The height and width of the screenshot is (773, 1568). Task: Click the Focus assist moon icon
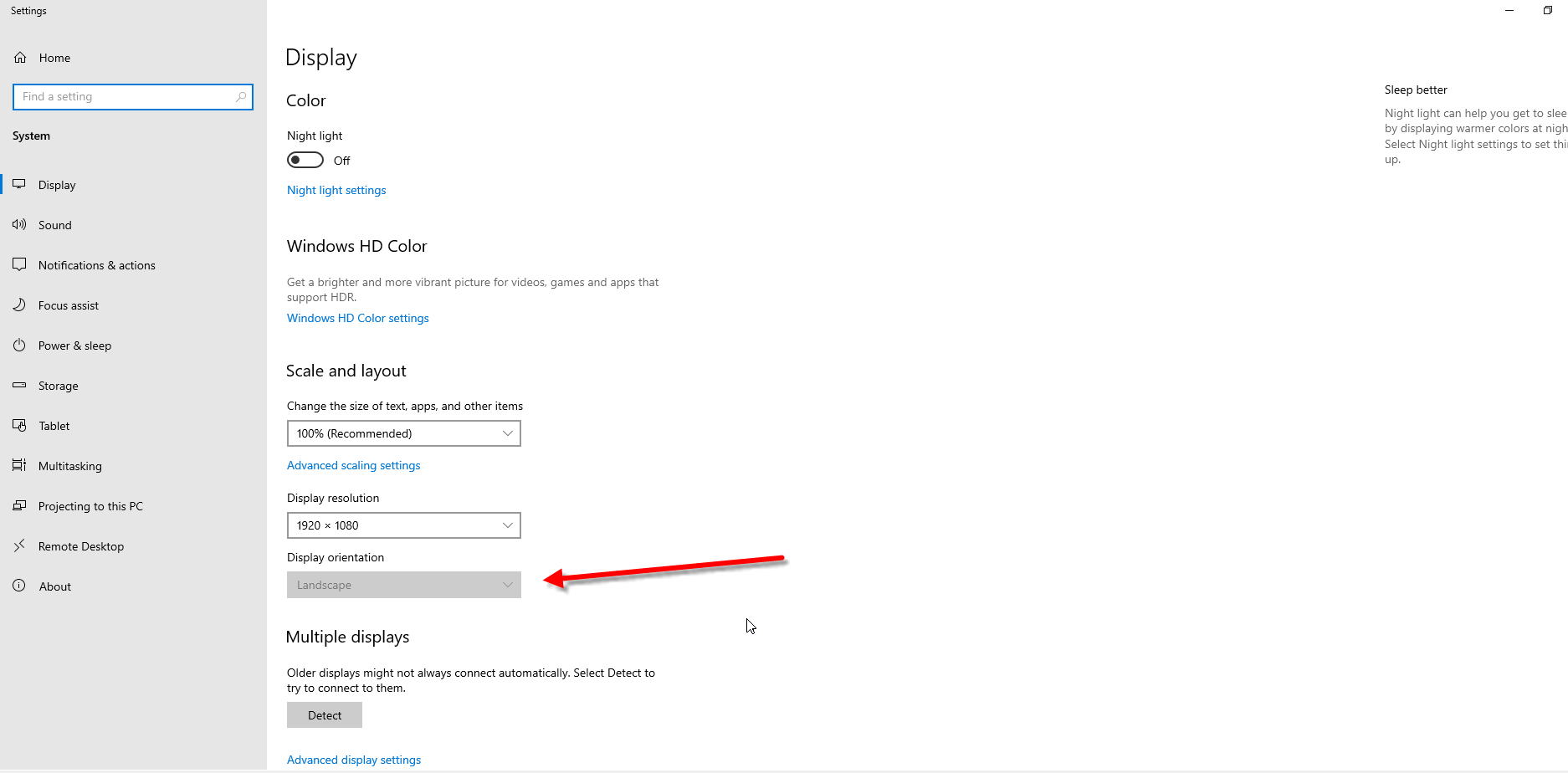19,305
